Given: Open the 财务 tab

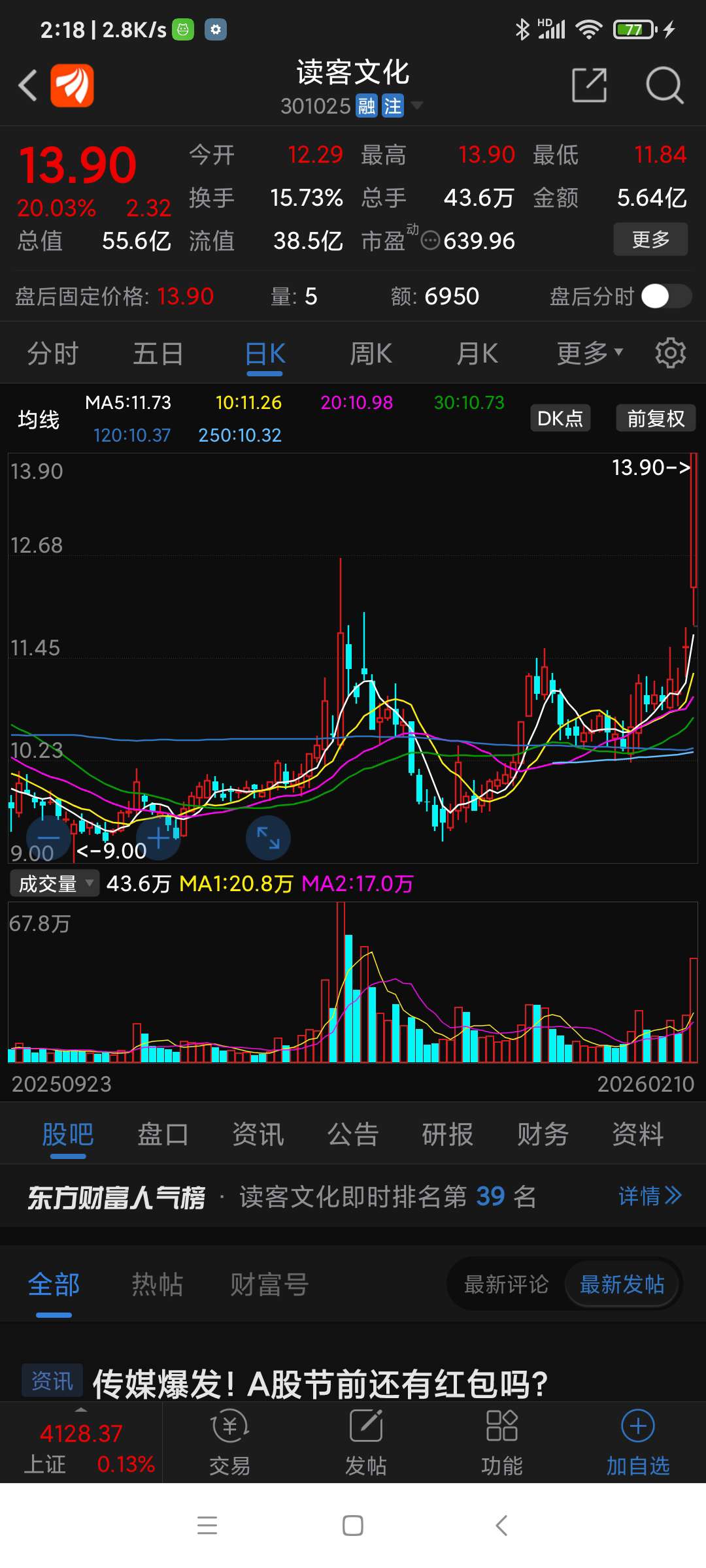Looking at the screenshot, I should [543, 1134].
